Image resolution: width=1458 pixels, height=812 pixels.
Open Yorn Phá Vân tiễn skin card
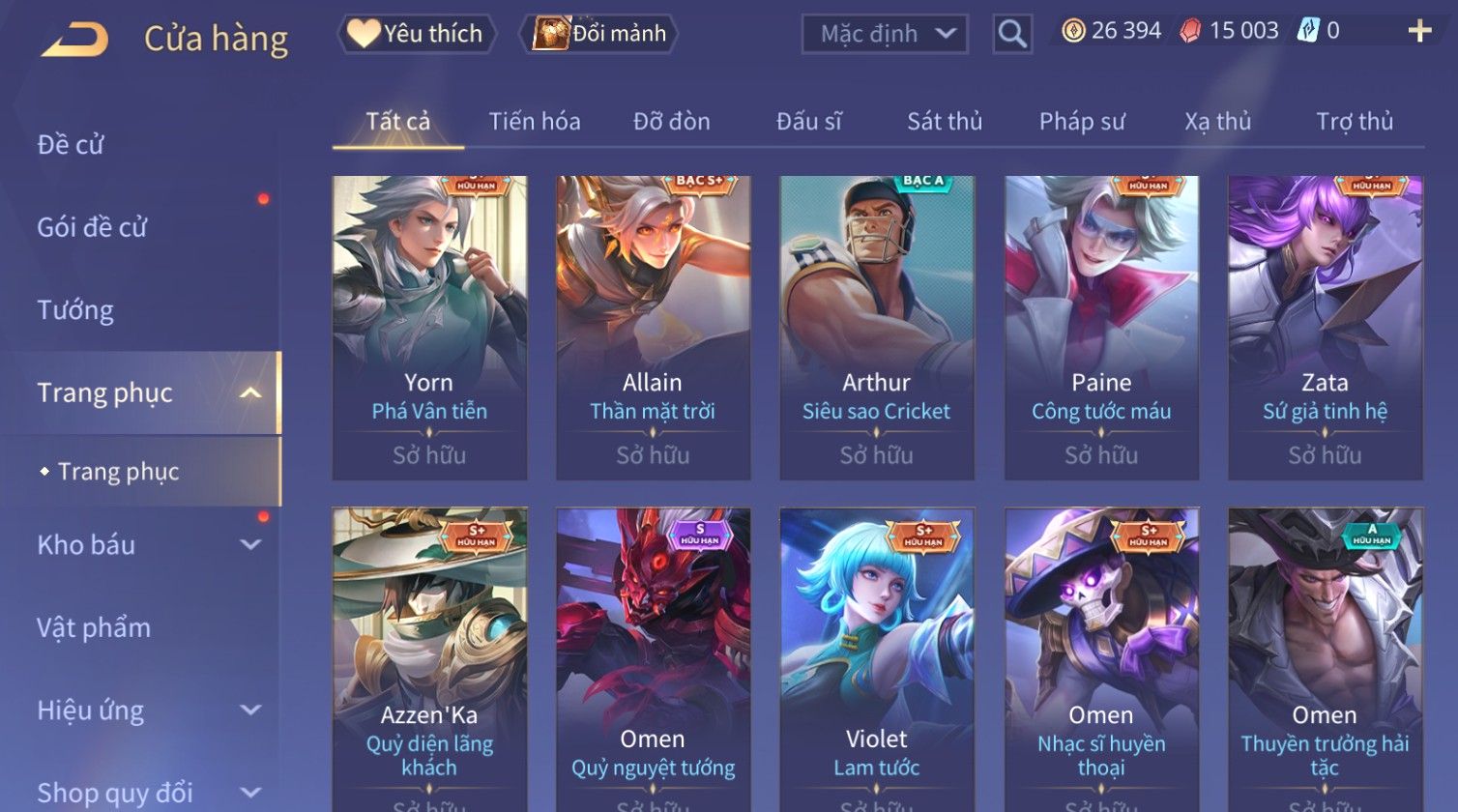429,328
